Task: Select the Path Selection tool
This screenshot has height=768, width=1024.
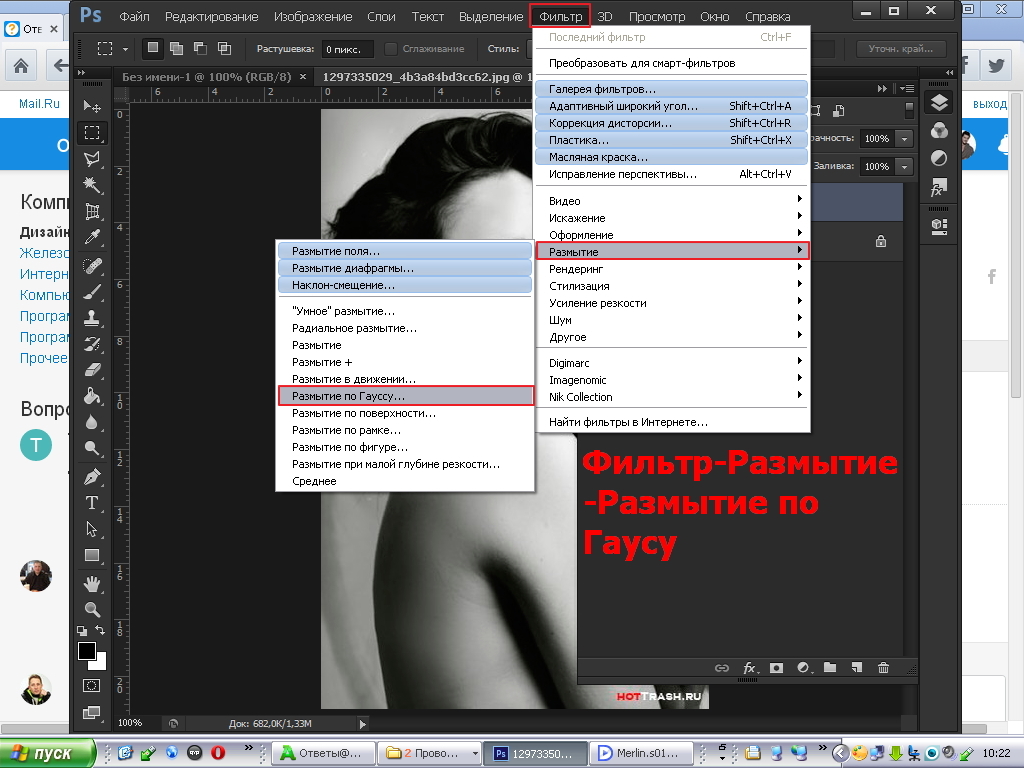Action: (92, 529)
